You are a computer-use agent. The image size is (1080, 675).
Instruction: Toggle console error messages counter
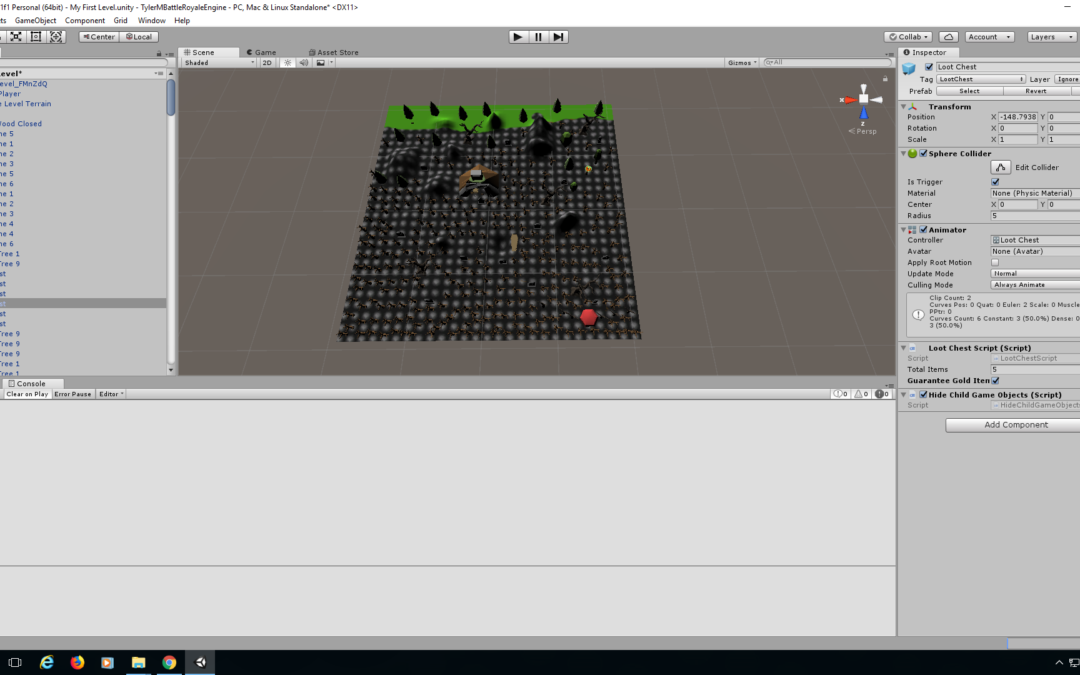click(x=882, y=394)
